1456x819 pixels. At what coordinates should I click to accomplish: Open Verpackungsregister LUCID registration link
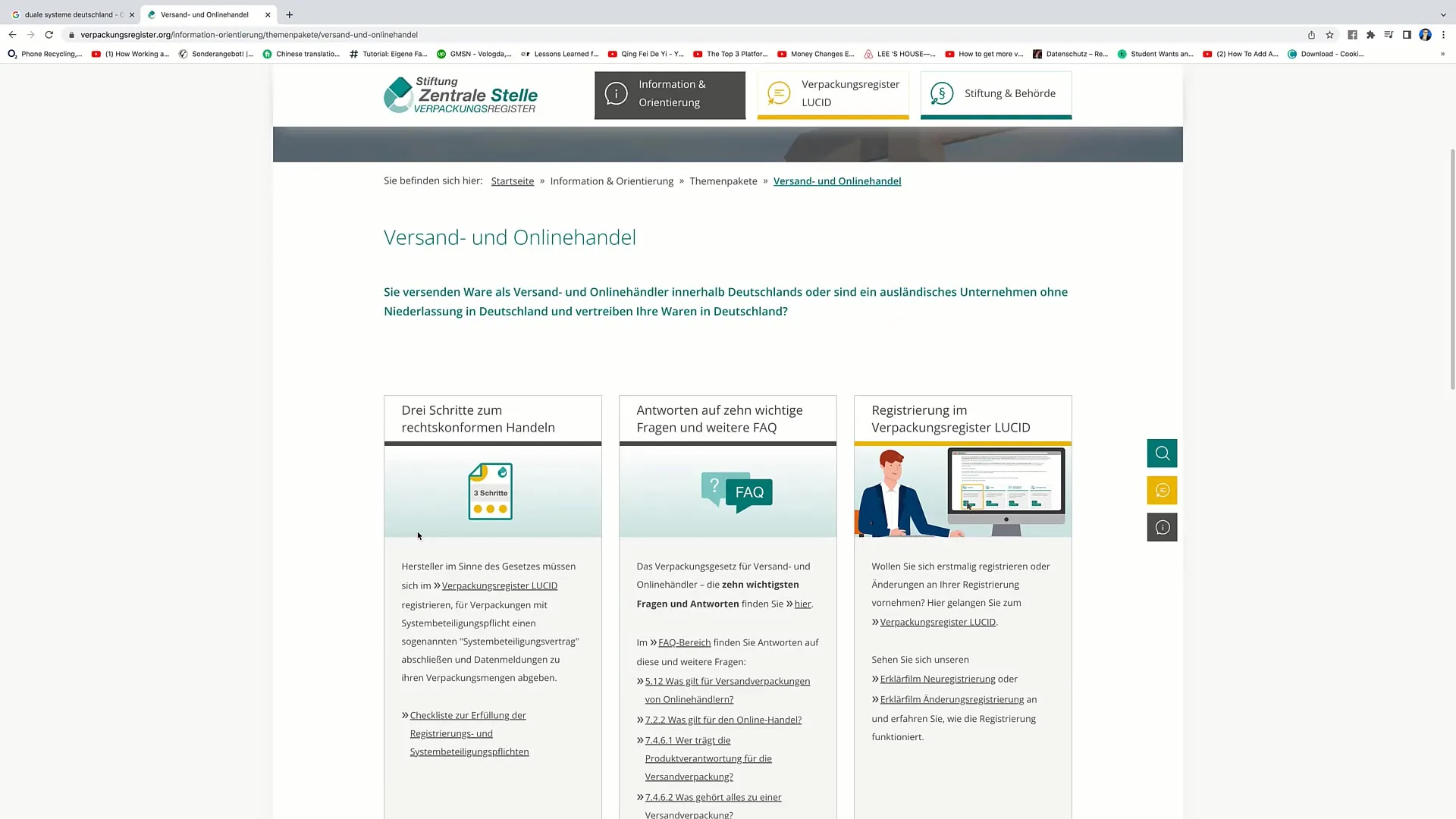[x=937, y=622]
